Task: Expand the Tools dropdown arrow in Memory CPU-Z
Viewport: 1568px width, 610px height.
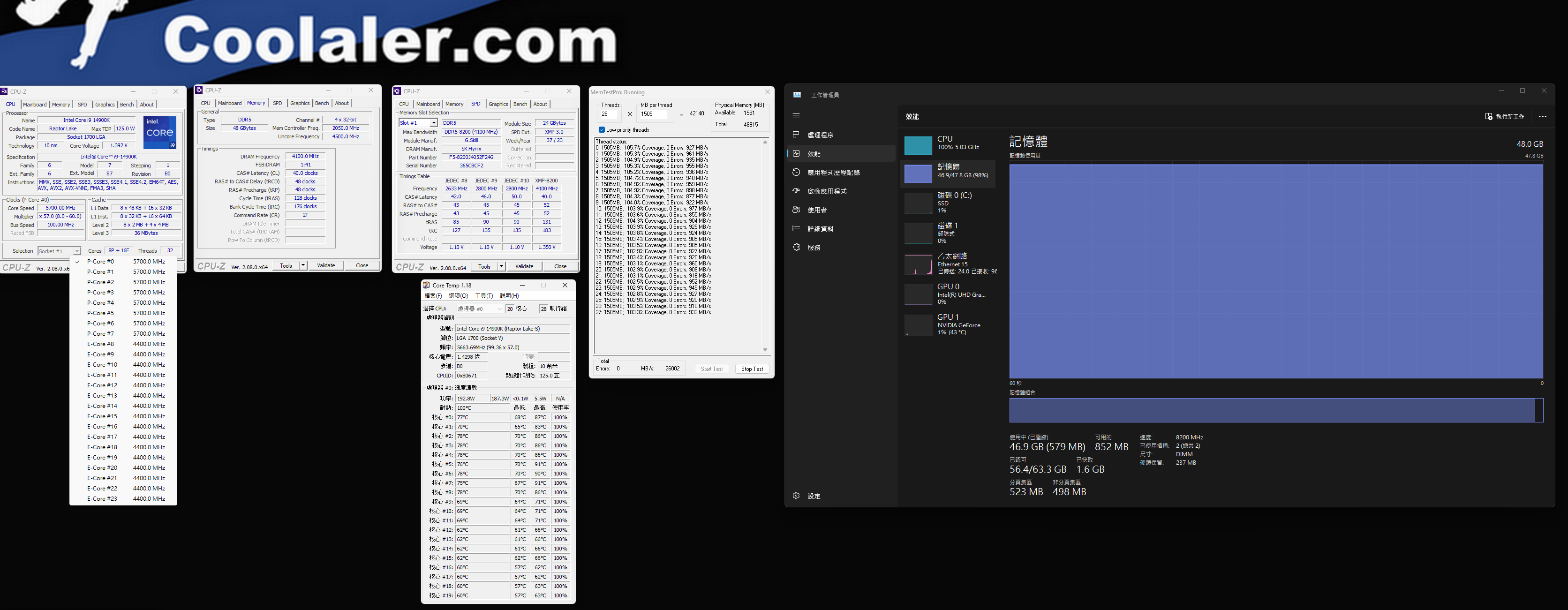Action: click(302, 265)
